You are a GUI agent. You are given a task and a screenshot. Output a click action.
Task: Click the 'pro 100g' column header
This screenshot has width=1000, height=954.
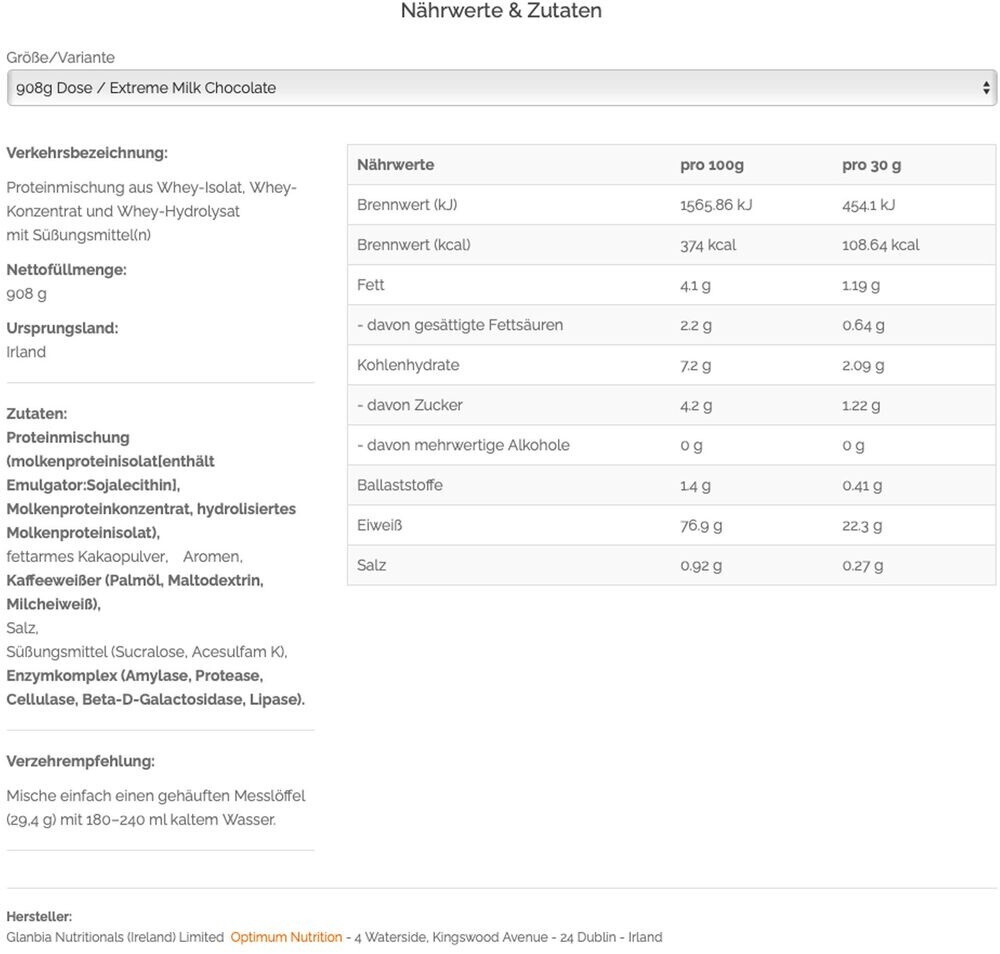click(712, 165)
